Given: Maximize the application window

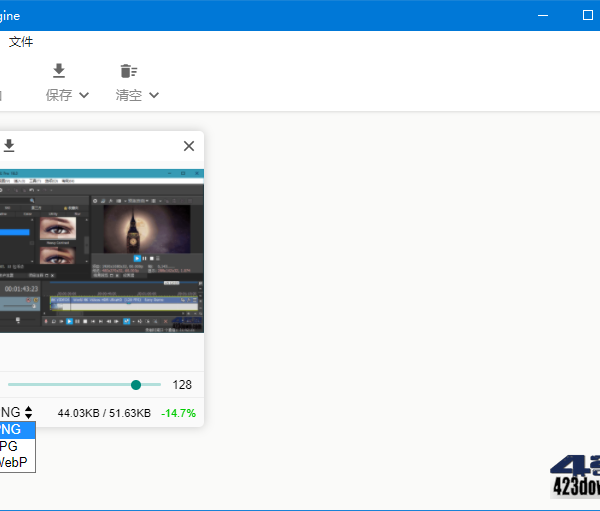Looking at the screenshot, I should point(587,16).
